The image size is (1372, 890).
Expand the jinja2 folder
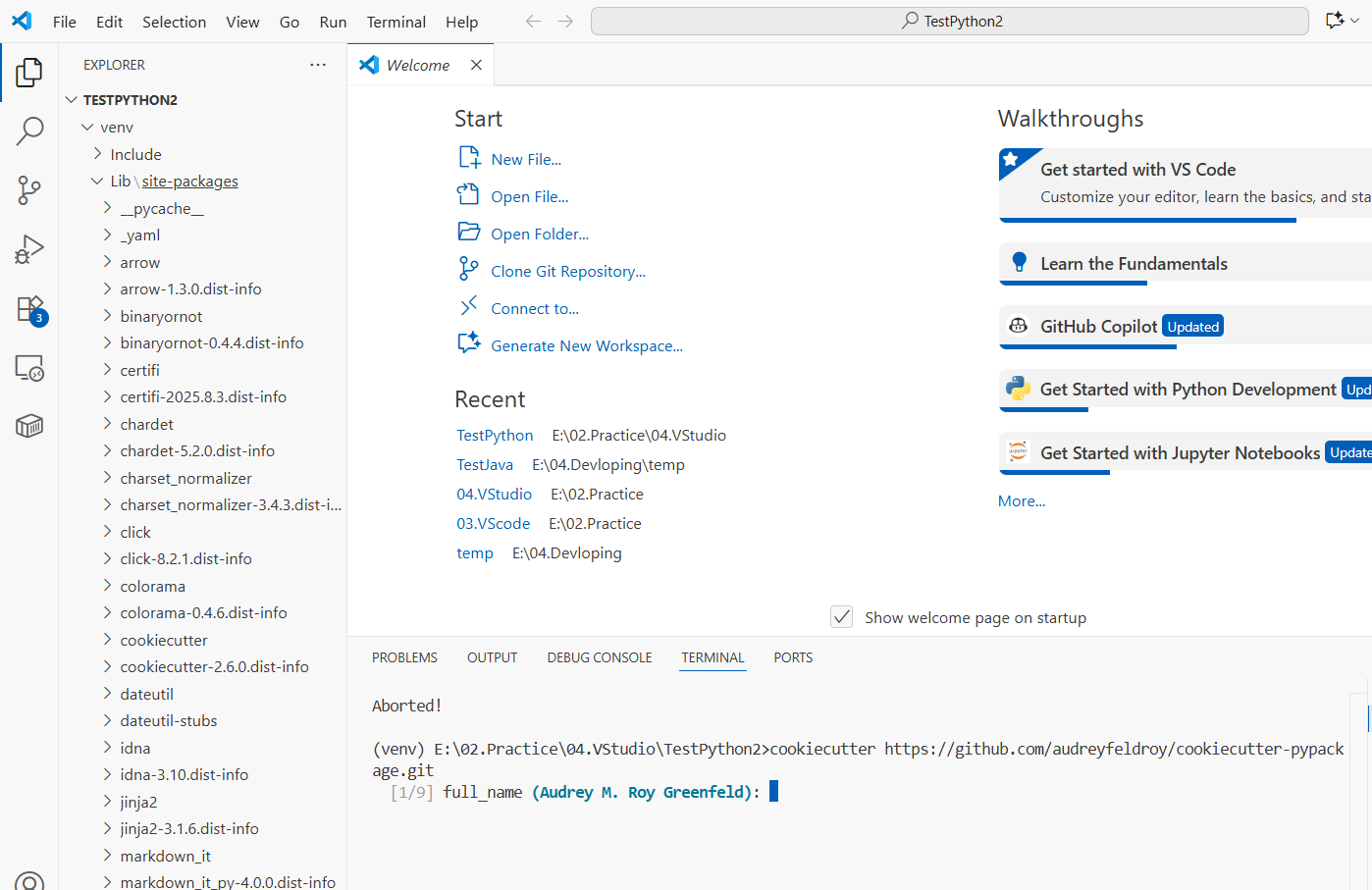point(108,802)
